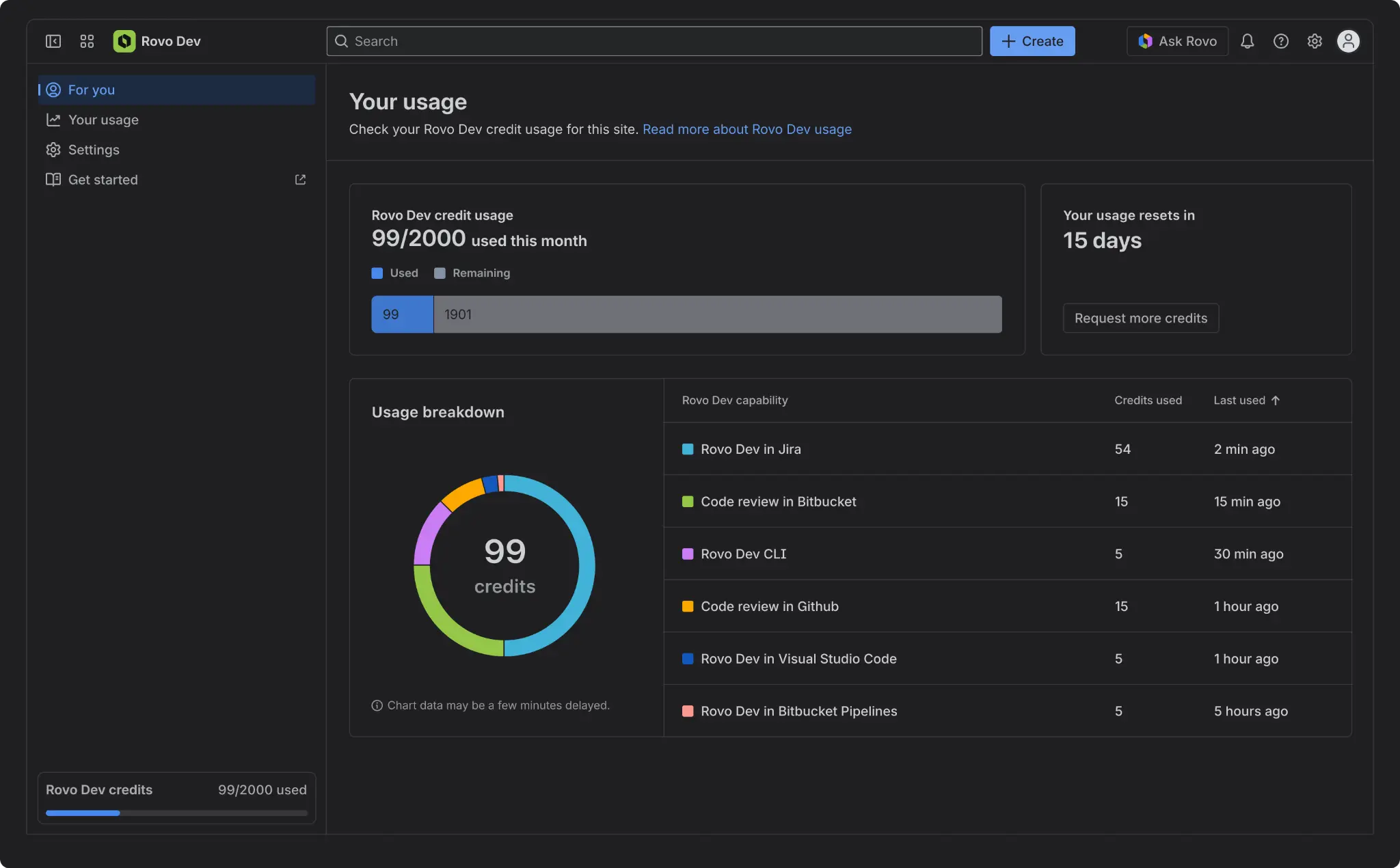Screen dimensions: 1400x868
Task: Open Your usage in sidebar
Action: click(103, 120)
